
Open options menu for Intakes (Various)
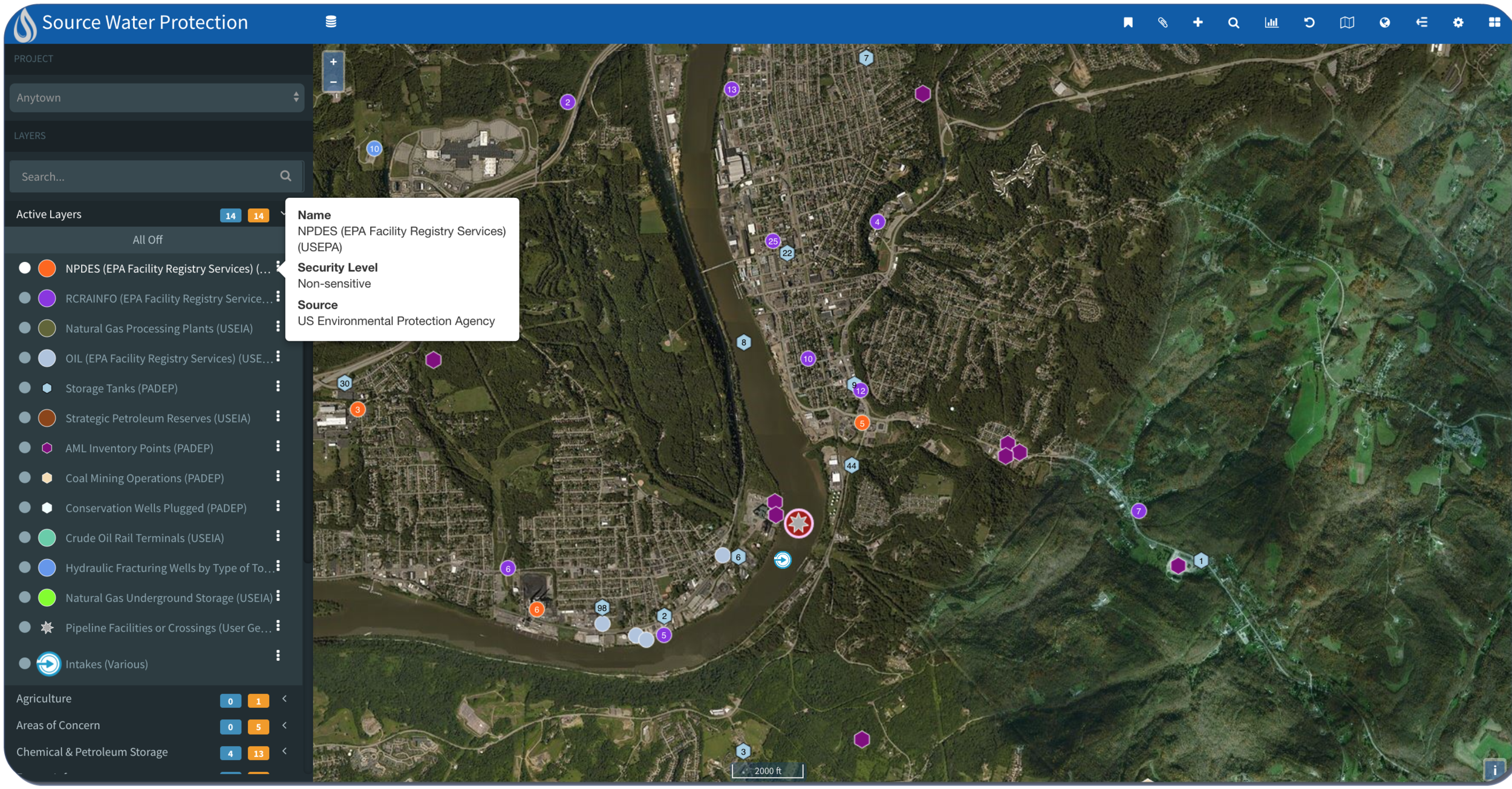278,656
